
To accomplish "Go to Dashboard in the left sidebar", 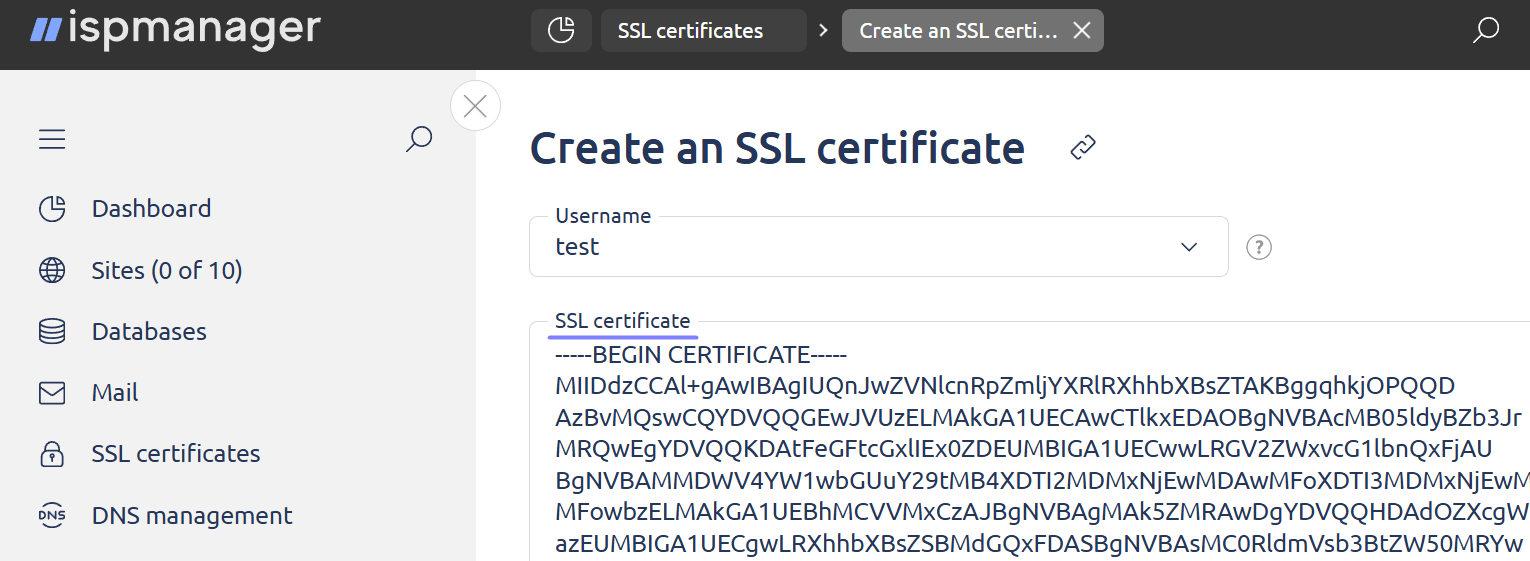I will [151, 209].
